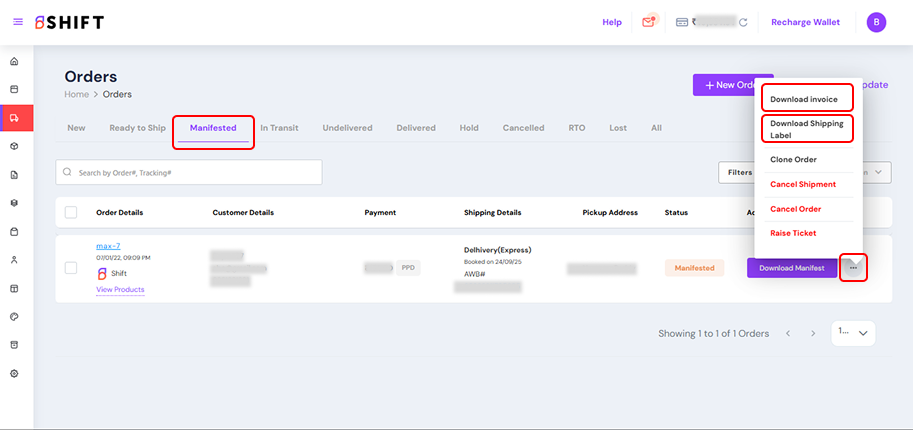This screenshot has height=430, width=913.
Task: Click the three-dots more actions button
Action: 853,268
